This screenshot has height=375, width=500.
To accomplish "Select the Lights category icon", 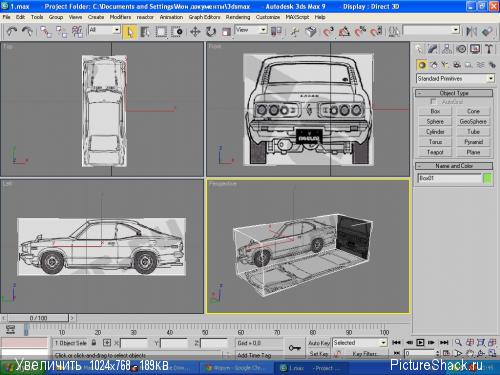I will 445,65.
